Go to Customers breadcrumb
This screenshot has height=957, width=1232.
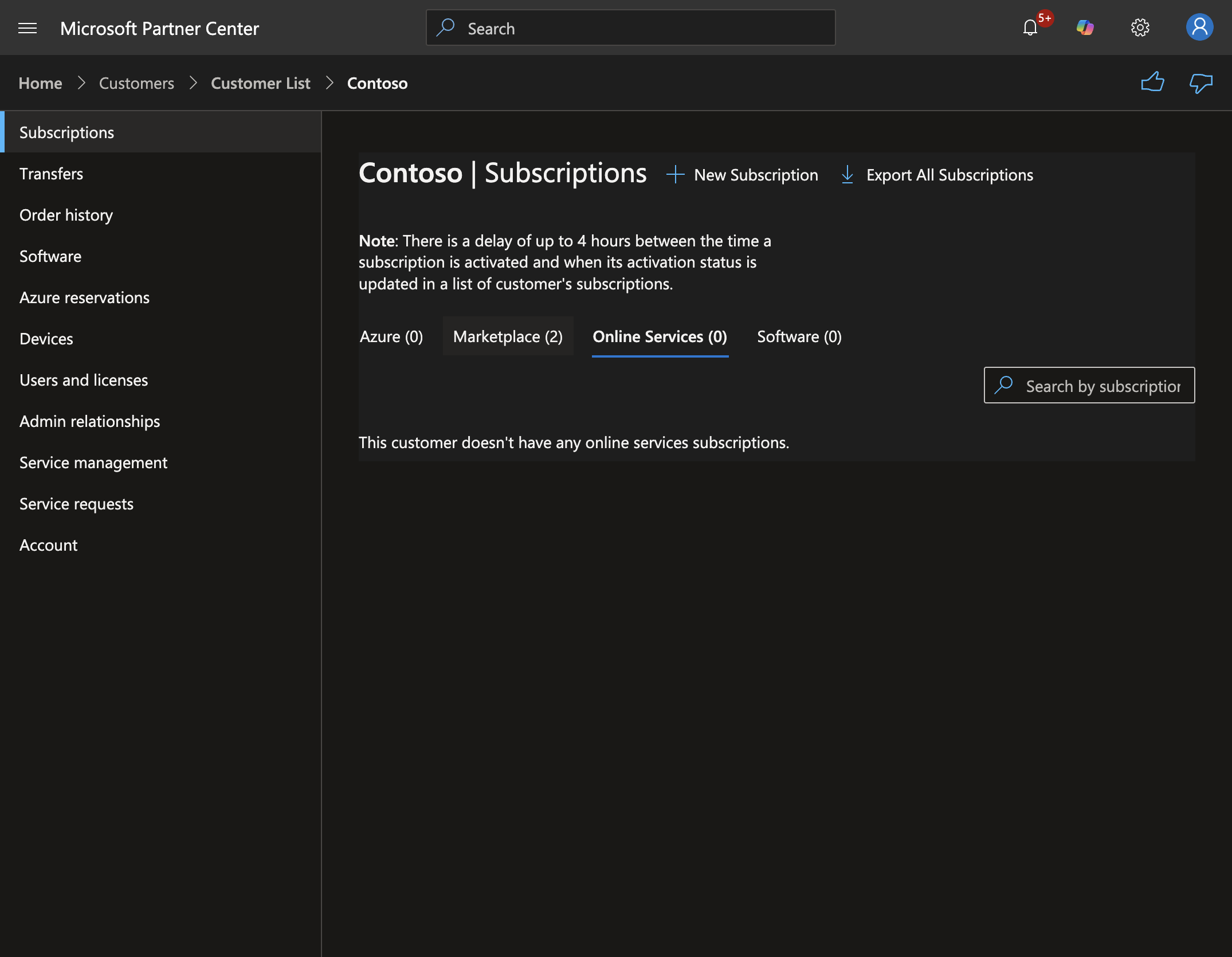[136, 83]
